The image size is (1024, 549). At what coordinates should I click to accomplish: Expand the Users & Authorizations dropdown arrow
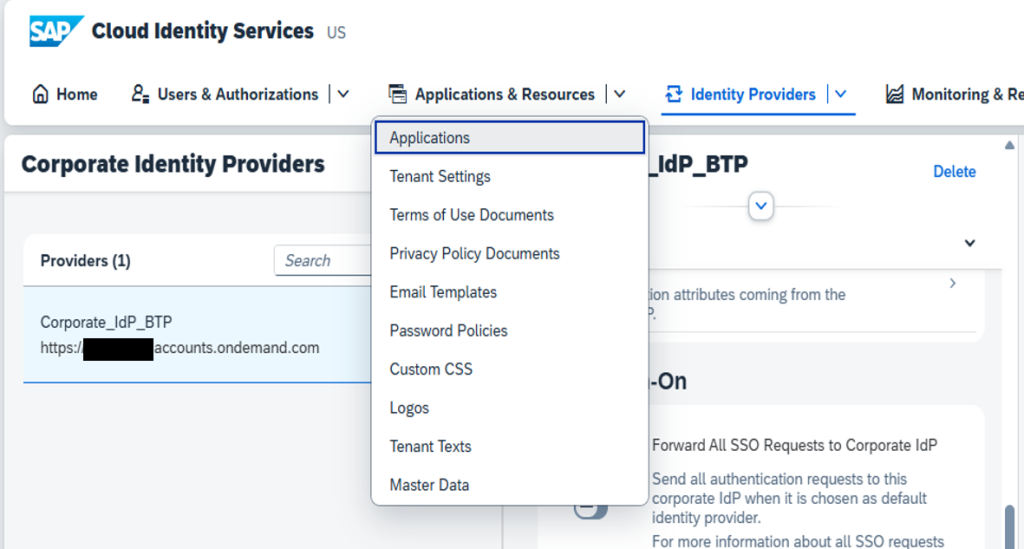coord(343,94)
